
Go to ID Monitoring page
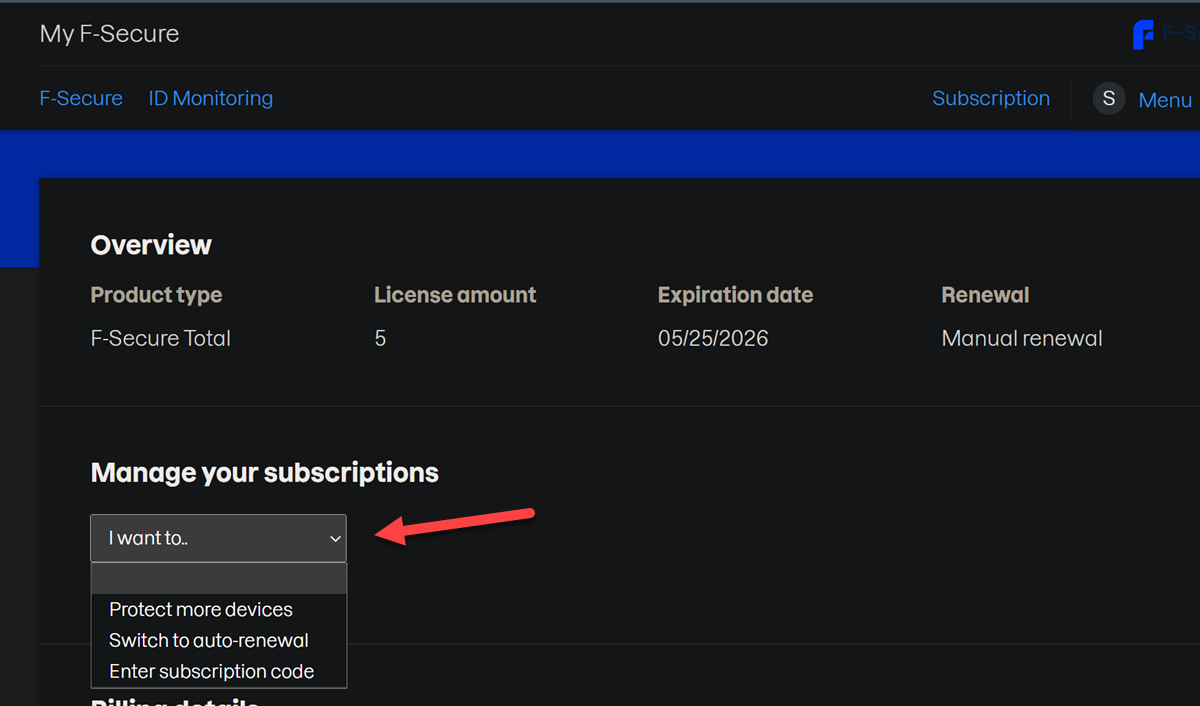210,98
